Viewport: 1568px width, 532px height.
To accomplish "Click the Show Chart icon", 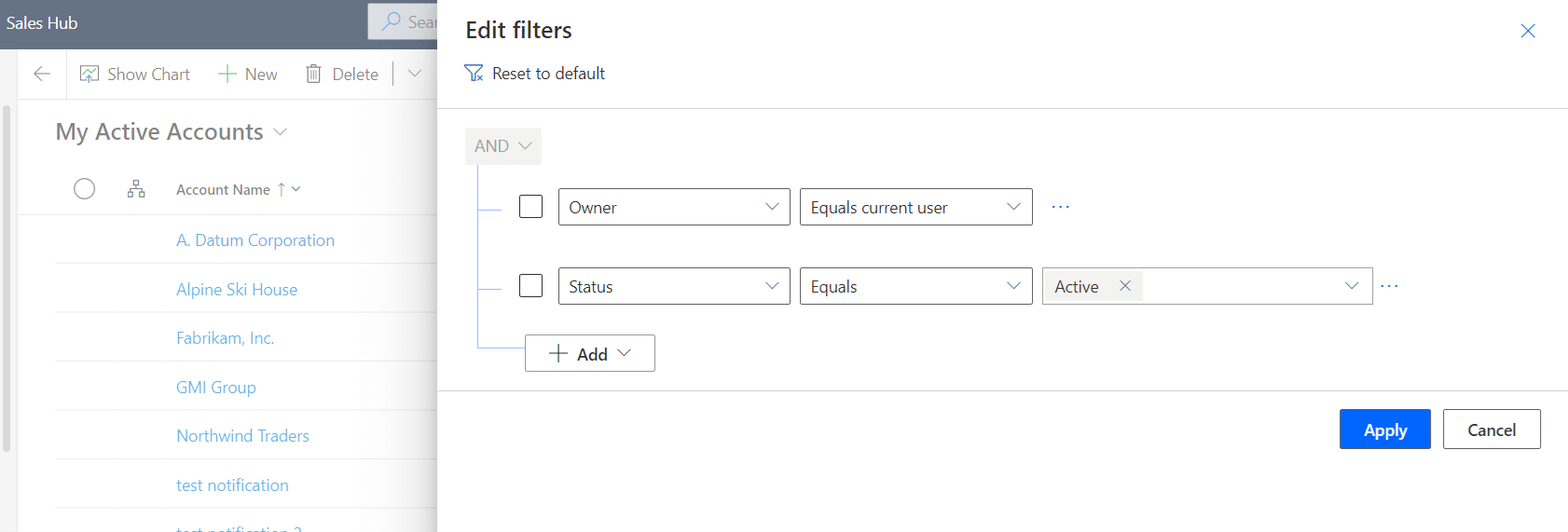I will click(89, 74).
